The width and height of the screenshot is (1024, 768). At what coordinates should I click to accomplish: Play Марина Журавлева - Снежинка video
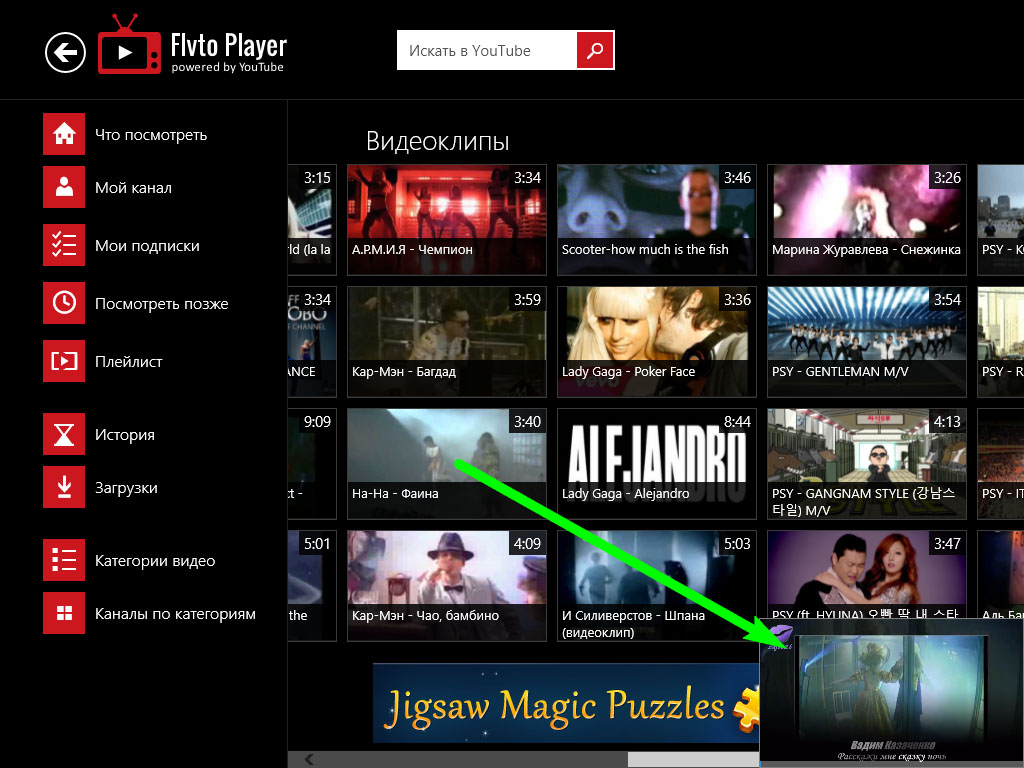[x=867, y=219]
